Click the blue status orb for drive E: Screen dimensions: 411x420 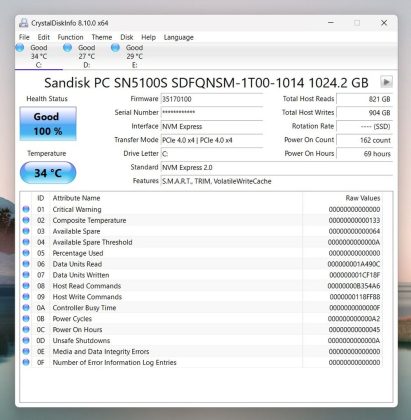pyautogui.click(x=115, y=48)
